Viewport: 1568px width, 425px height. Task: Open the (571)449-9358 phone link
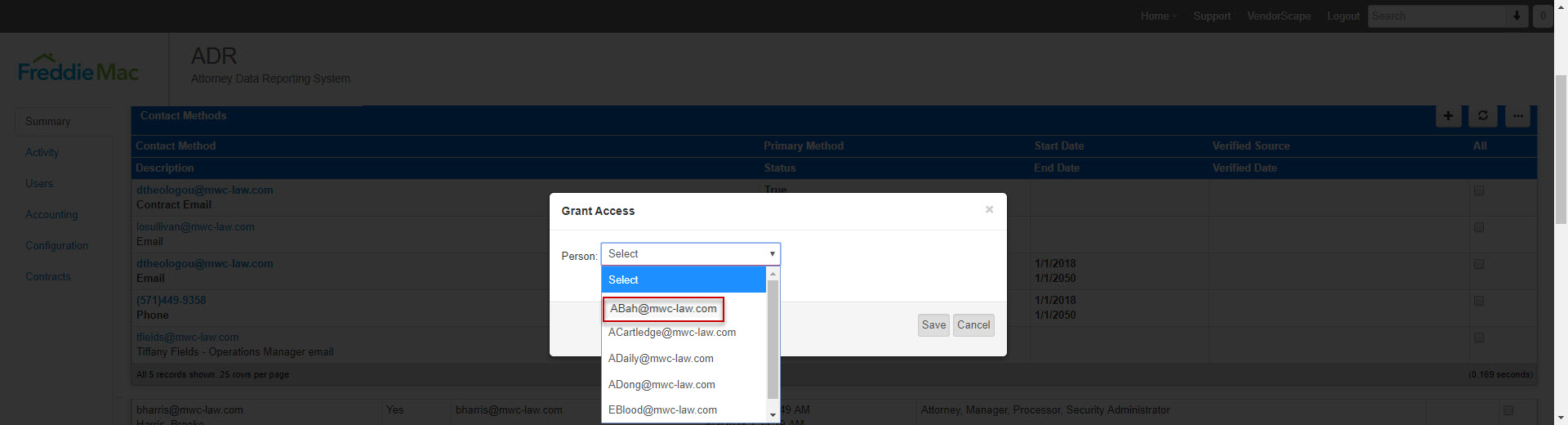(x=171, y=300)
